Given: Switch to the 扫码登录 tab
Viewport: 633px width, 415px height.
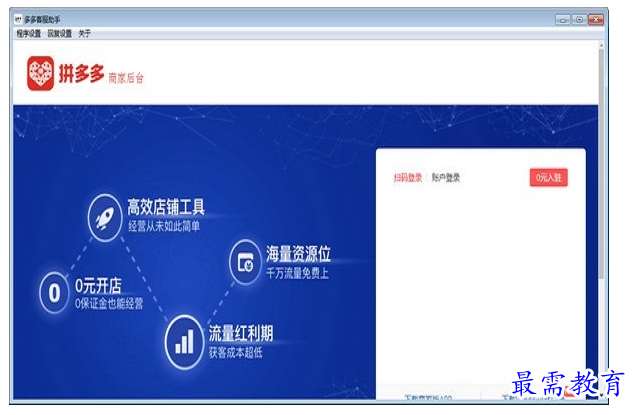Looking at the screenshot, I should [408, 178].
